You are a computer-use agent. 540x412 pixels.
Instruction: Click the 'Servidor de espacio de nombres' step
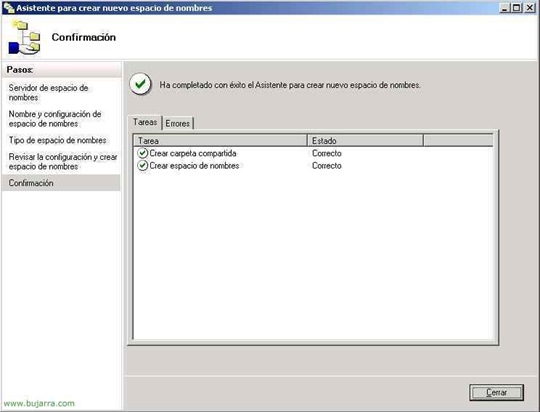[x=48, y=93]
